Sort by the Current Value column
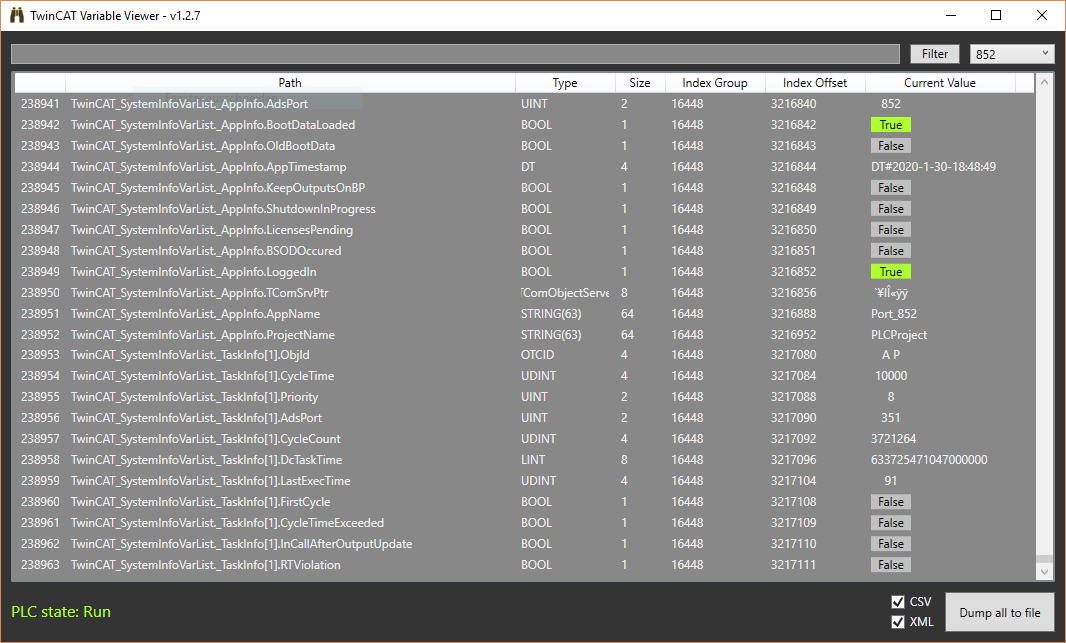The height and width of the screenshot is (643, 1066). (x=939, y=82)
